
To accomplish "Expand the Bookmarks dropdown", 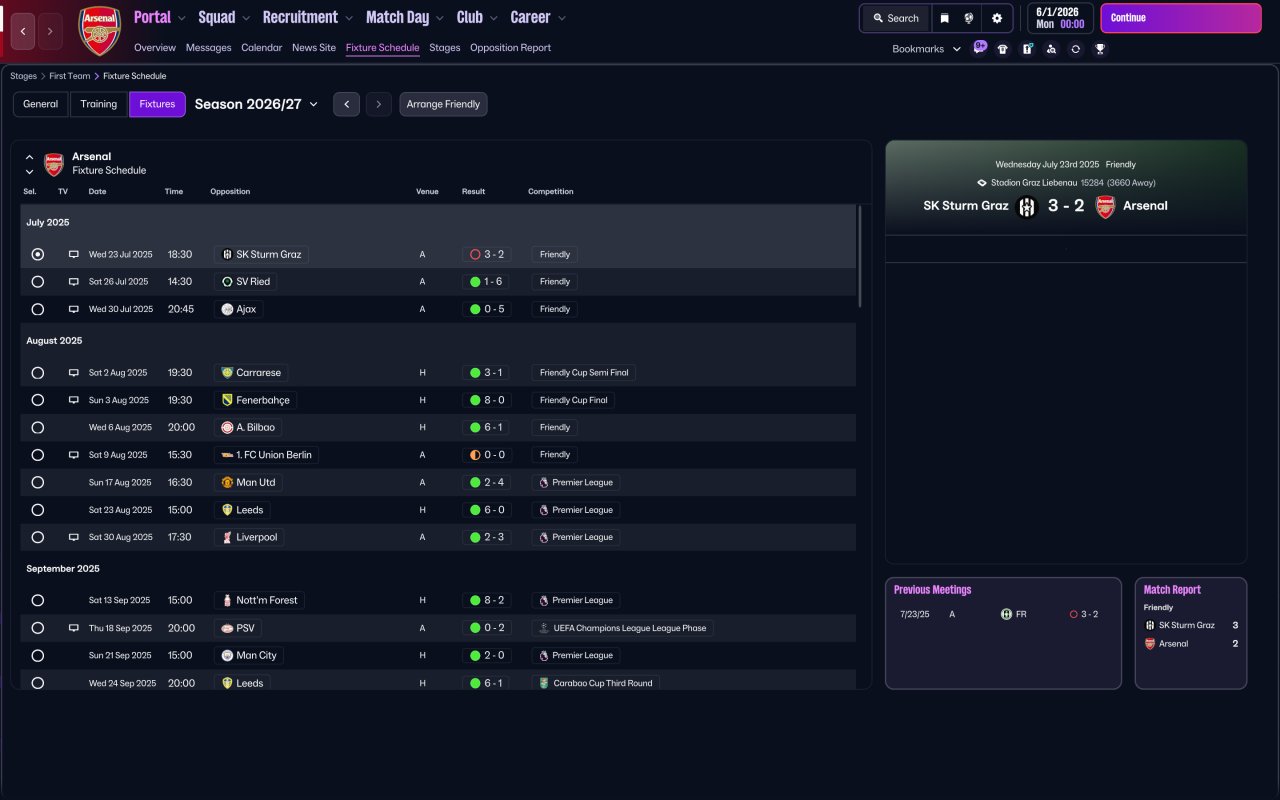I will coord(927,49).
